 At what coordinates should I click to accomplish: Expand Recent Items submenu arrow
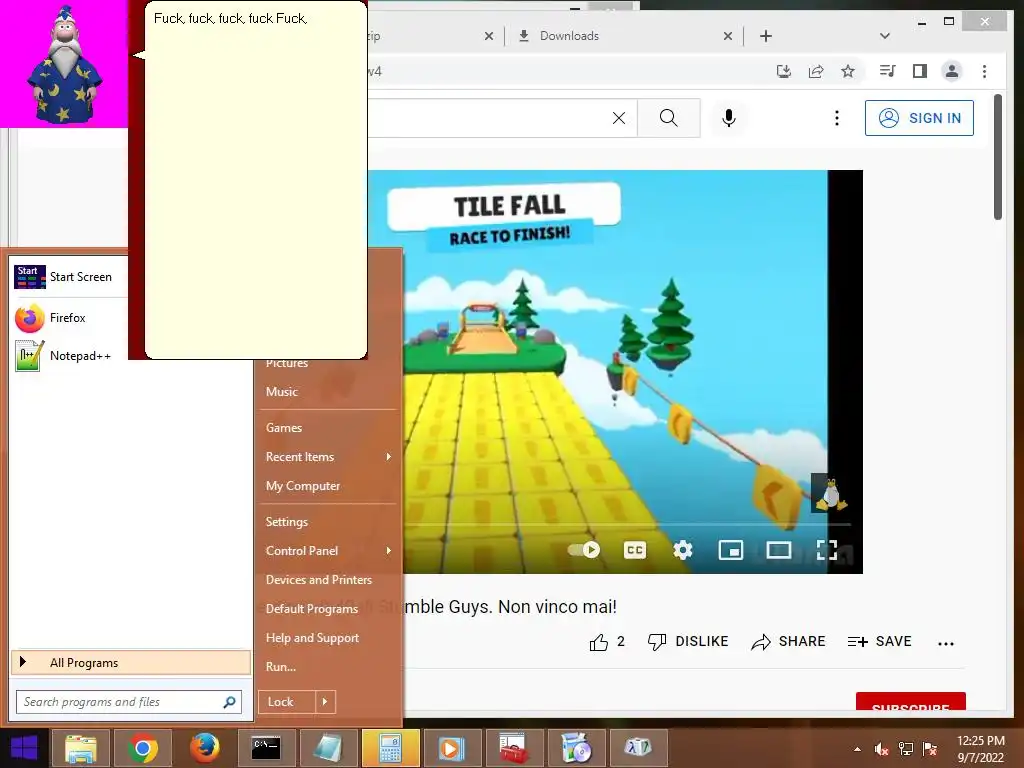(x=389, y=457)
